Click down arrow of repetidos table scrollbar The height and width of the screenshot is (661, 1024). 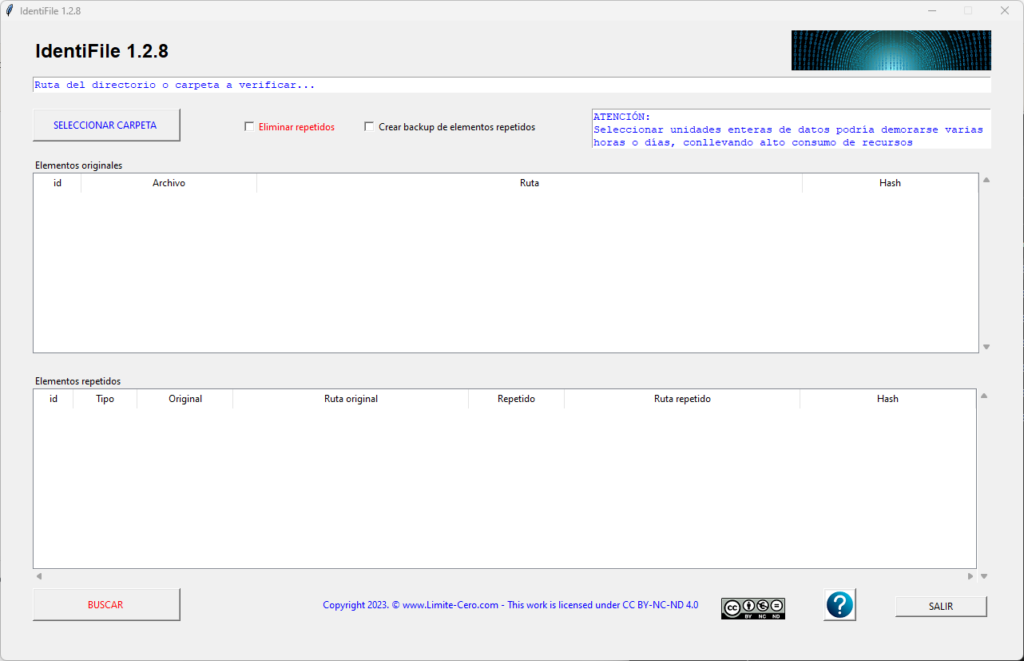coord(984,576)
